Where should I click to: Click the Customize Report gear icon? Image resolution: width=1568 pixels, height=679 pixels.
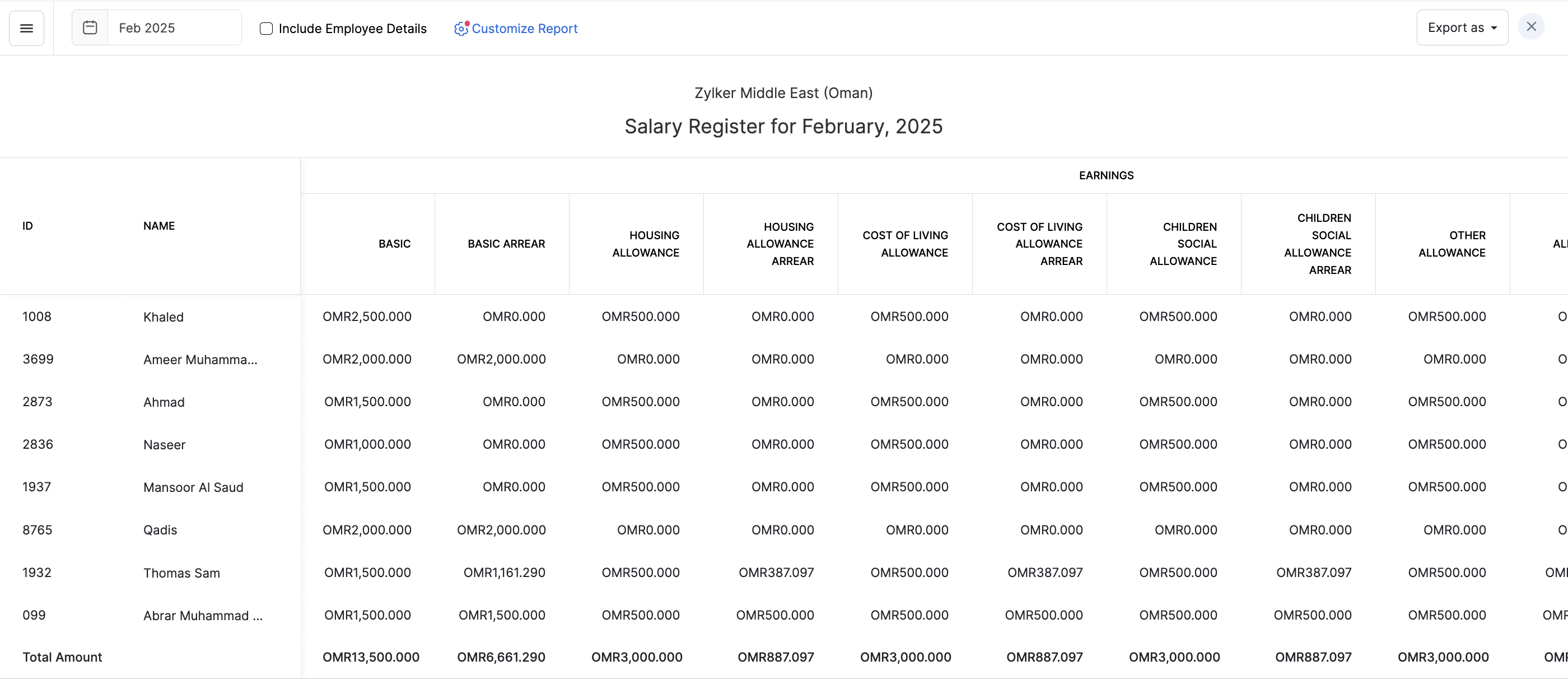[461, 29]
